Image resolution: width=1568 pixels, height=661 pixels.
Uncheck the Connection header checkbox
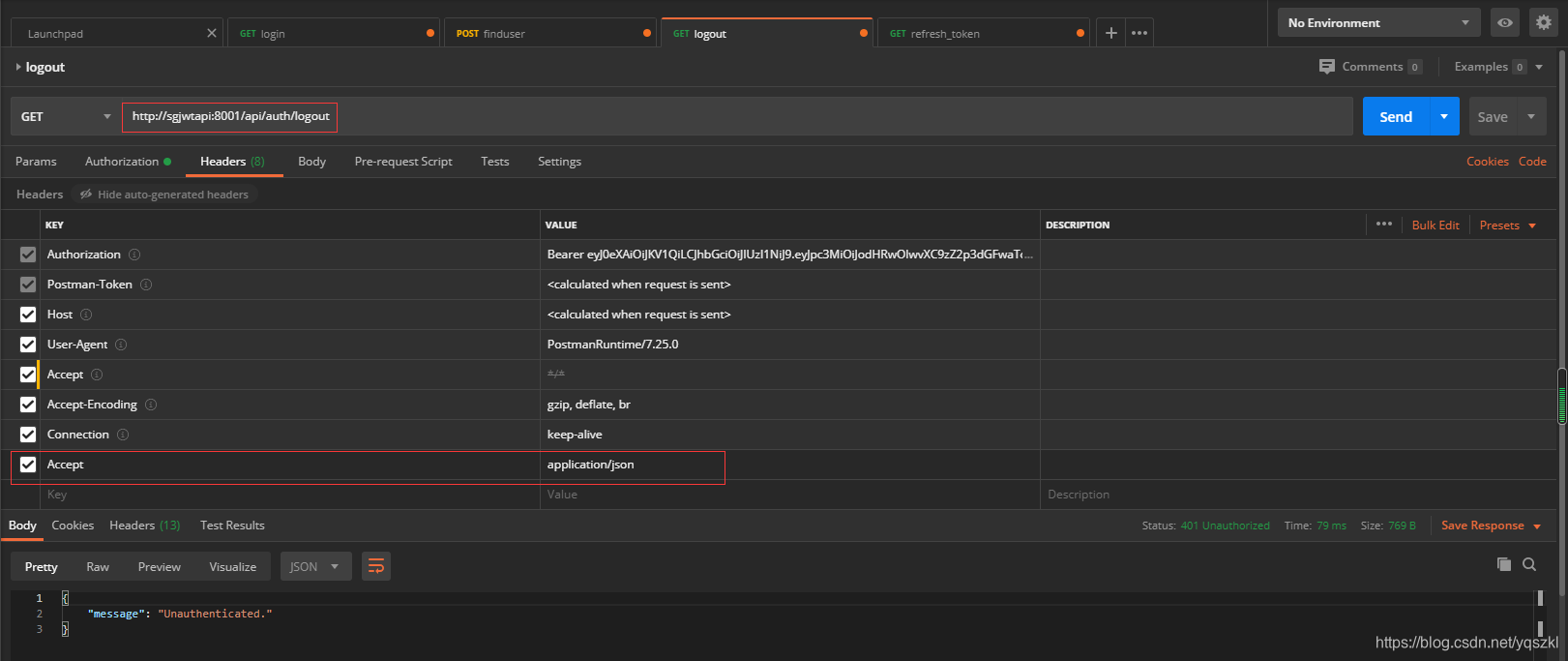(28, 435)
